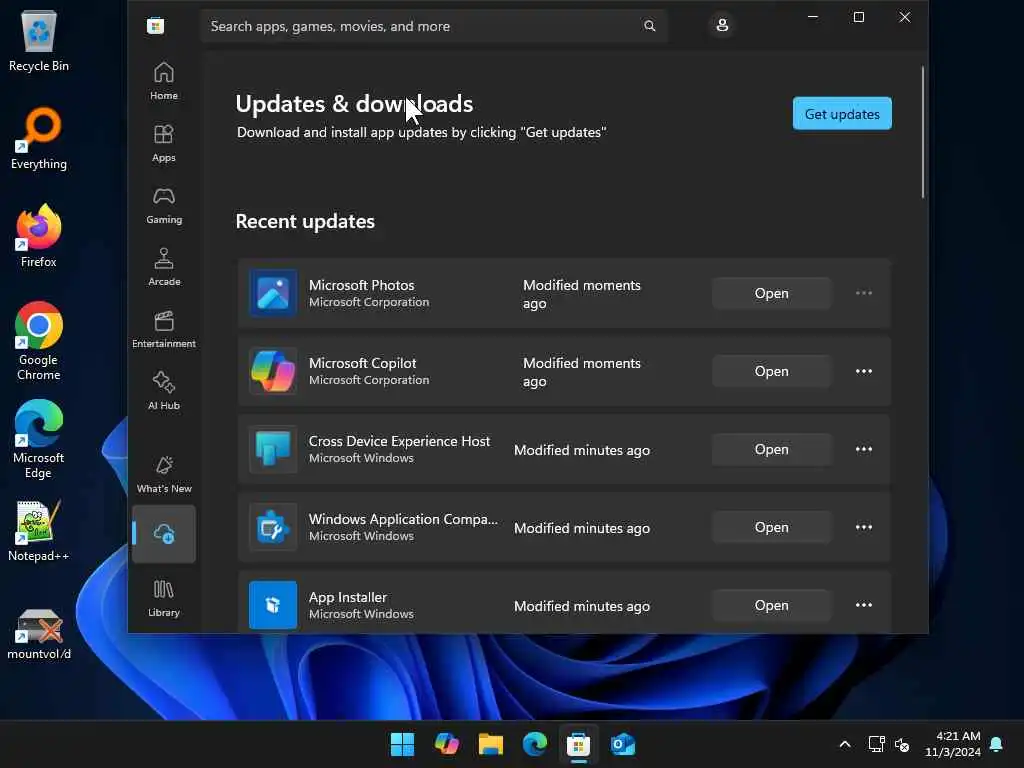Viewport: 1024px width, 768px height.
Task: Click the muted volume tray icon
Action: point(902,744)
